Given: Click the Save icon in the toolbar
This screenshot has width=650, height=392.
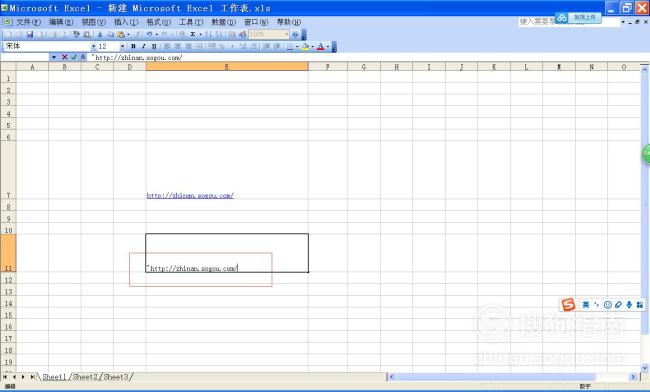Looking at the screenshot, I should coord(30,34).
